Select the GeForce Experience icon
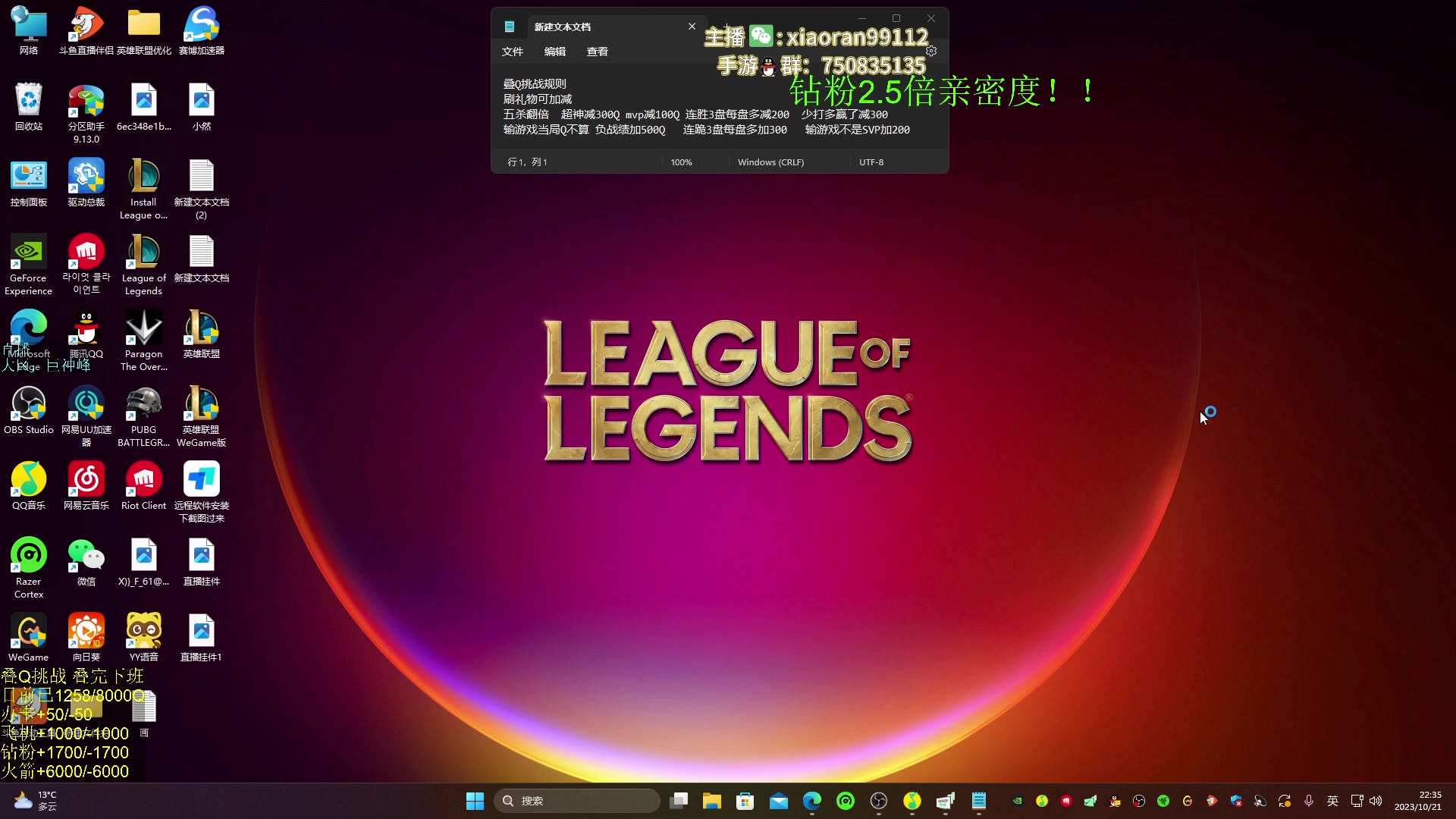Screen dimensions: 1456x819 coord(29,265)
